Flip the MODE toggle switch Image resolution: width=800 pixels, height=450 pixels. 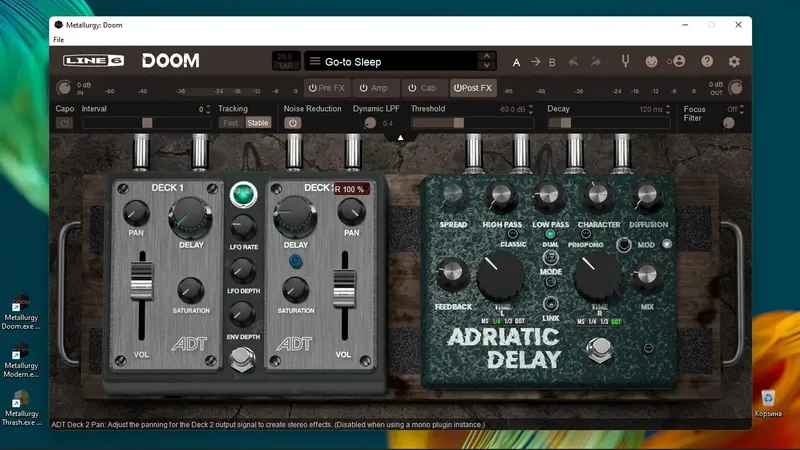pyautogui.click(x=550, y=257)
